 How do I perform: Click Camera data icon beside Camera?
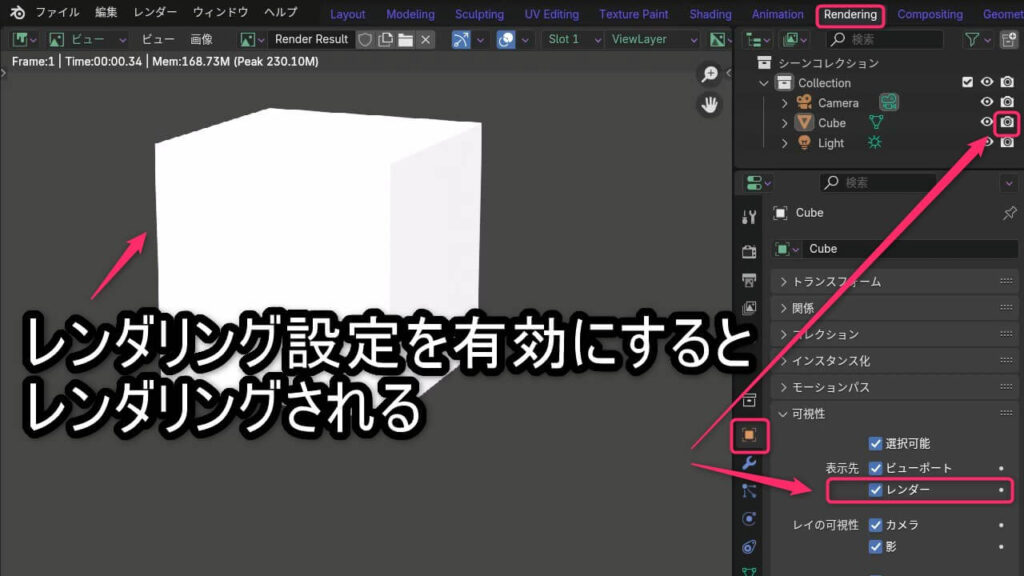888,102
